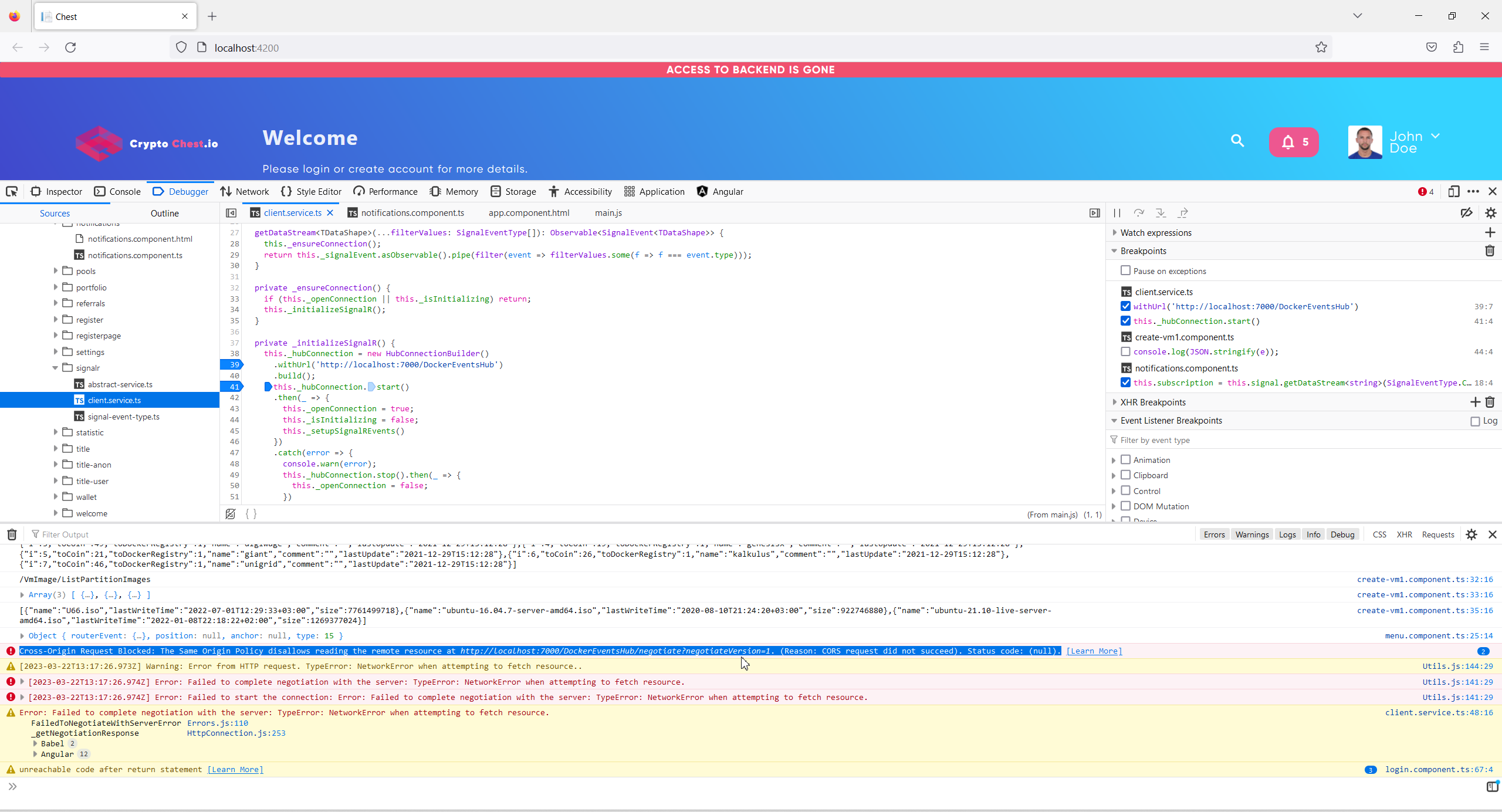
Task: Click the notification bell with badge 5
Action: click(1294, 142)
